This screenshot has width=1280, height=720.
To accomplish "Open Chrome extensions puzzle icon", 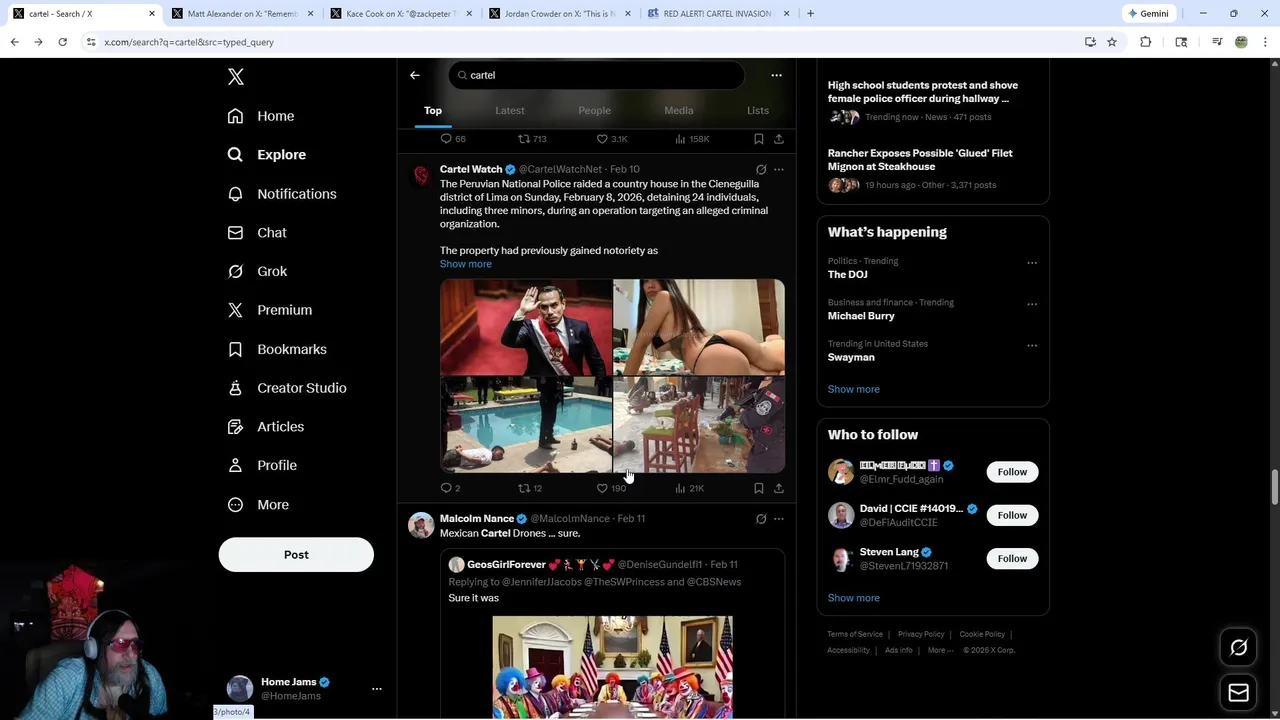I will 1146,42.
